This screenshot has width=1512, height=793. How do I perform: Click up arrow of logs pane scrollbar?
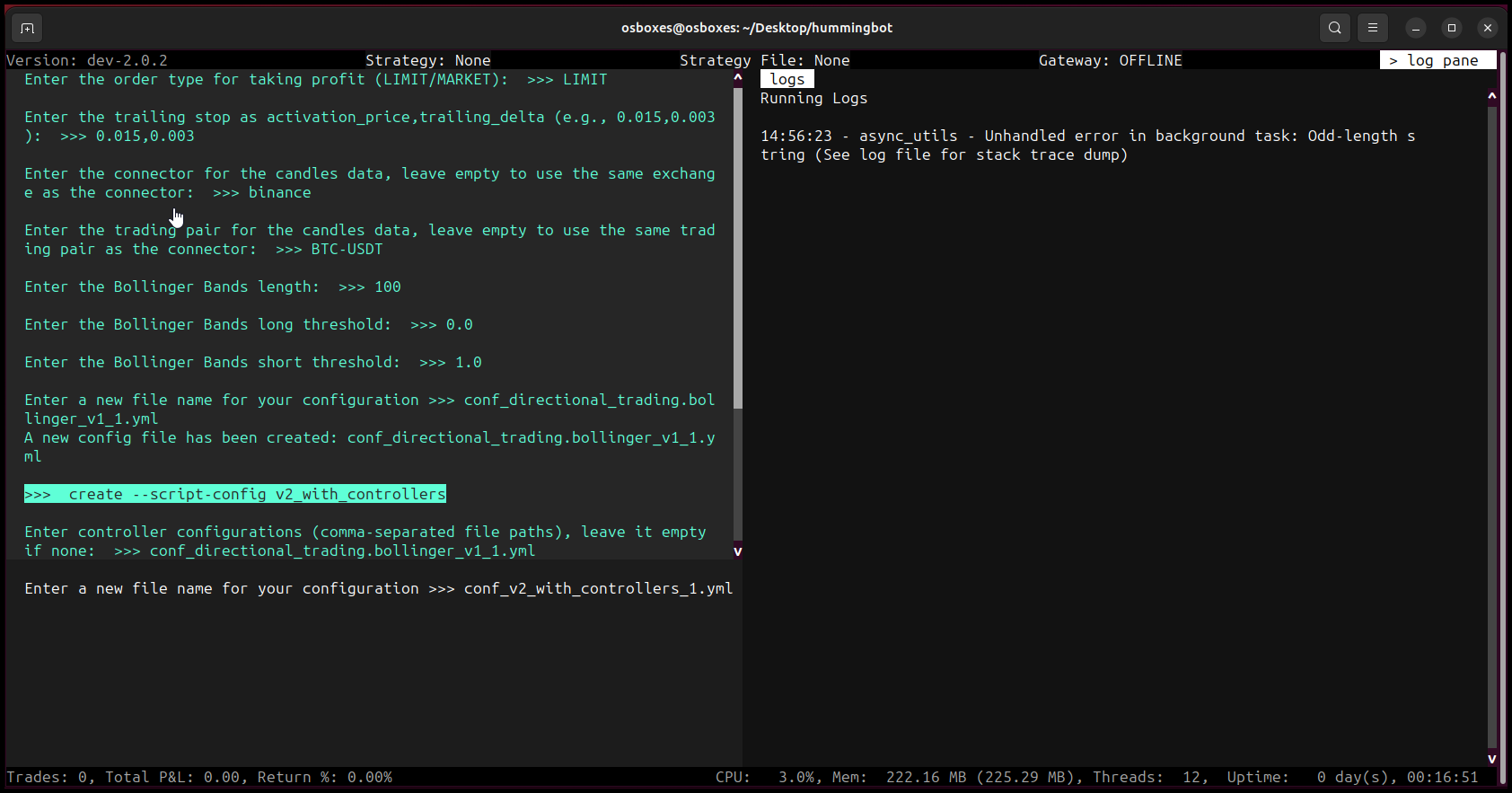pyautogui.click(x=1491, y=95)
